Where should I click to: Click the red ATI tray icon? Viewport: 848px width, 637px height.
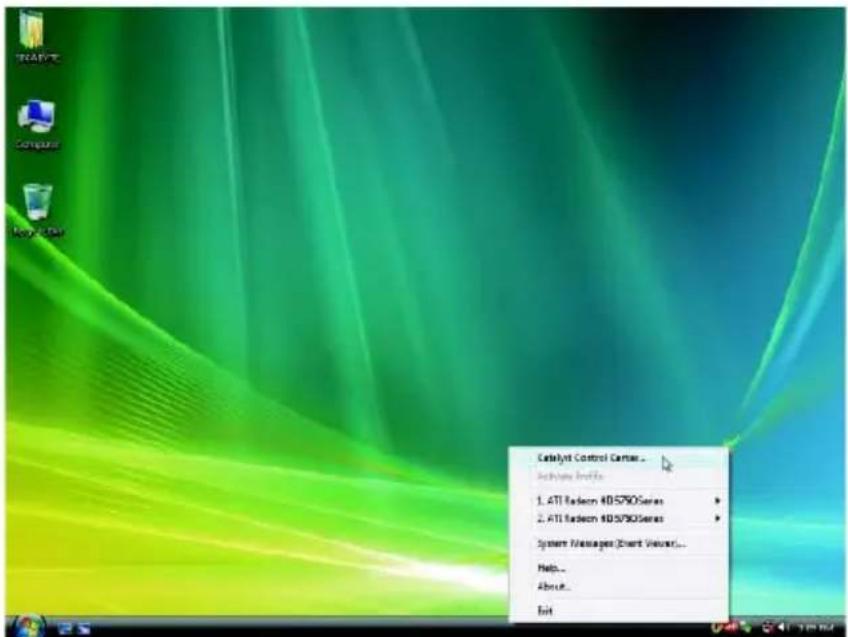[730, 628]
